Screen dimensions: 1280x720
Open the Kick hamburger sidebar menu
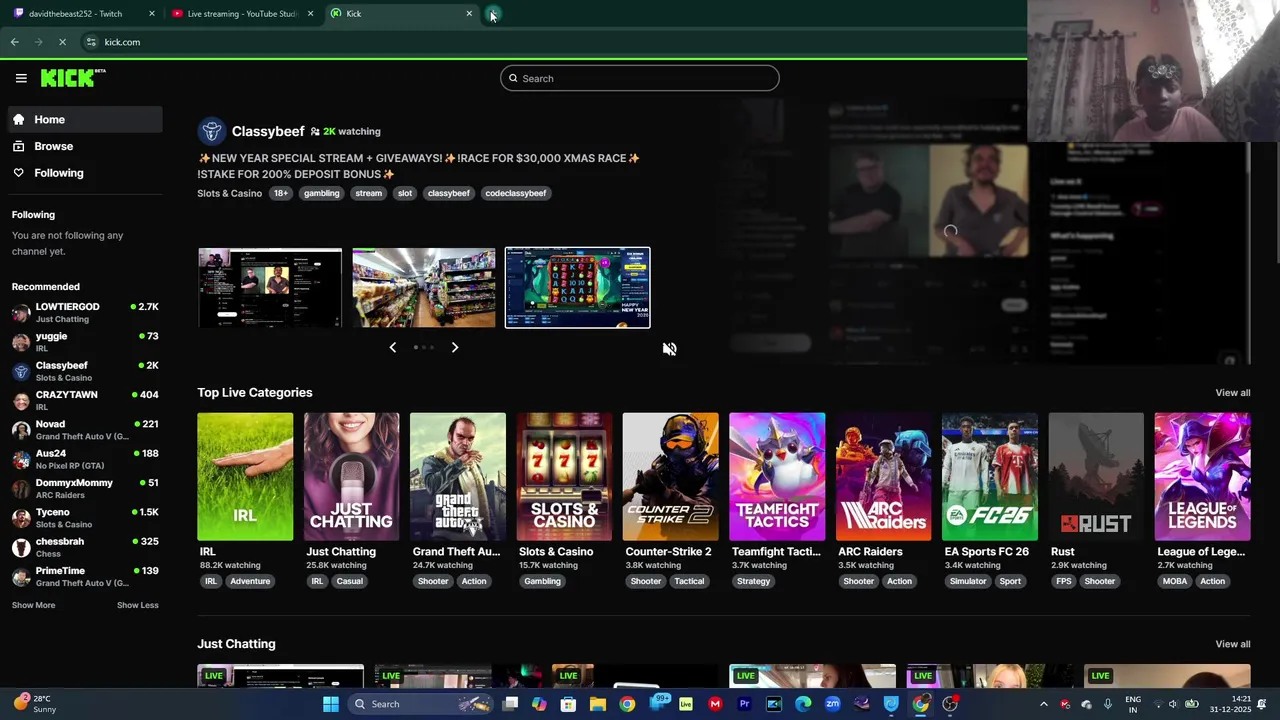point(21,78)
